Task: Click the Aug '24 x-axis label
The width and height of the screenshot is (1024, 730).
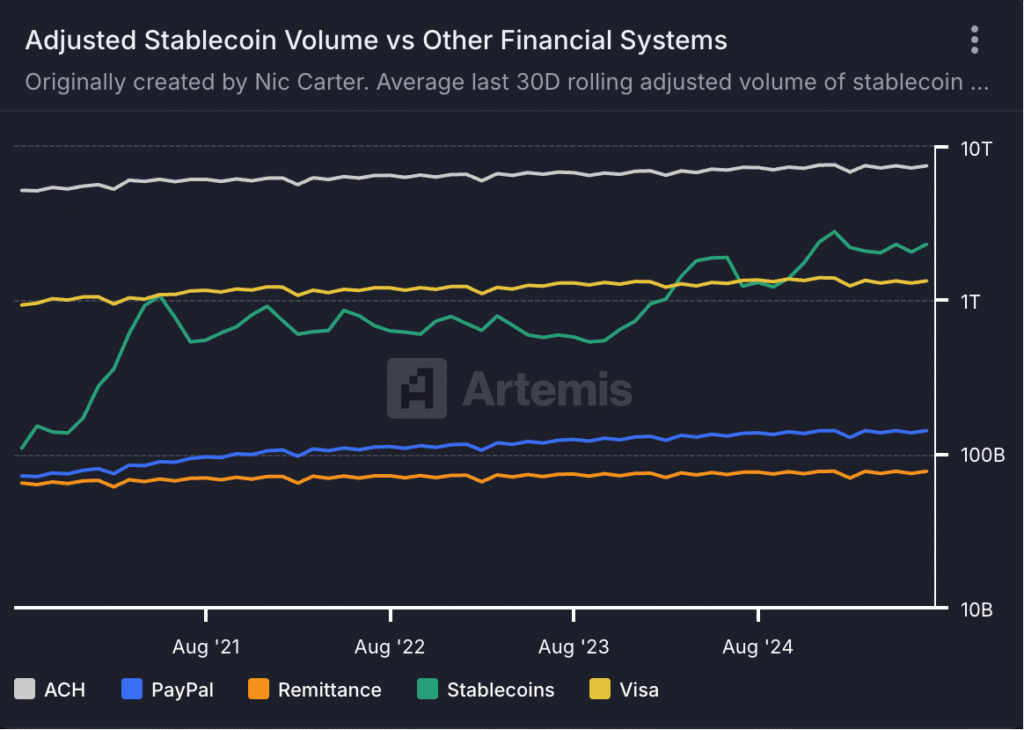Action: click(x=757, y=647)
